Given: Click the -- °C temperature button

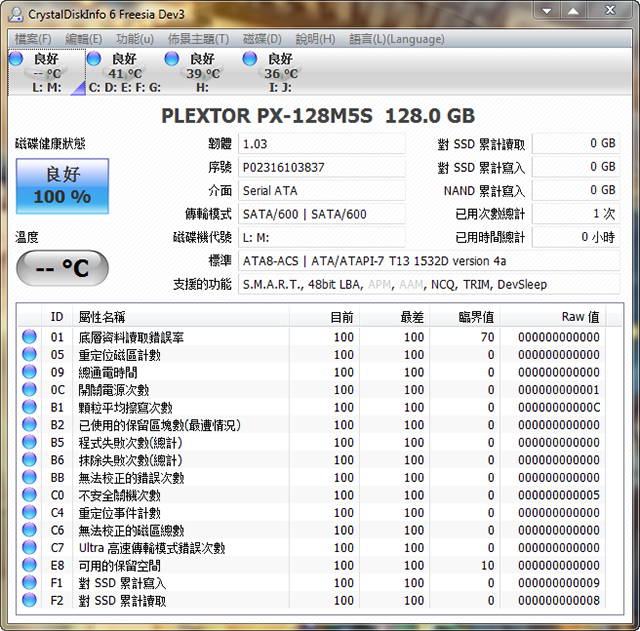Looking at the screenshot, I should click(62, 268).
